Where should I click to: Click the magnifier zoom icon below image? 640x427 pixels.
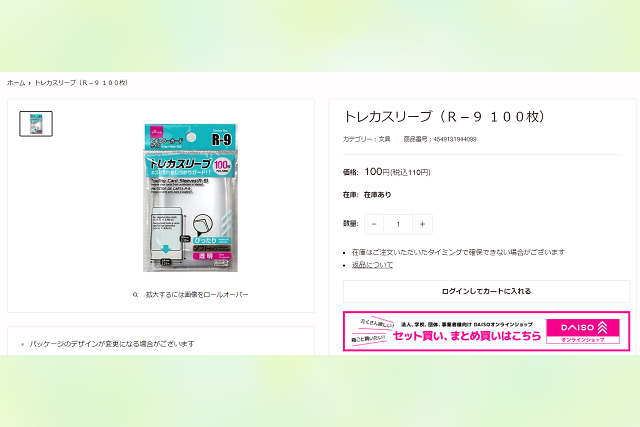pos(136,295)
